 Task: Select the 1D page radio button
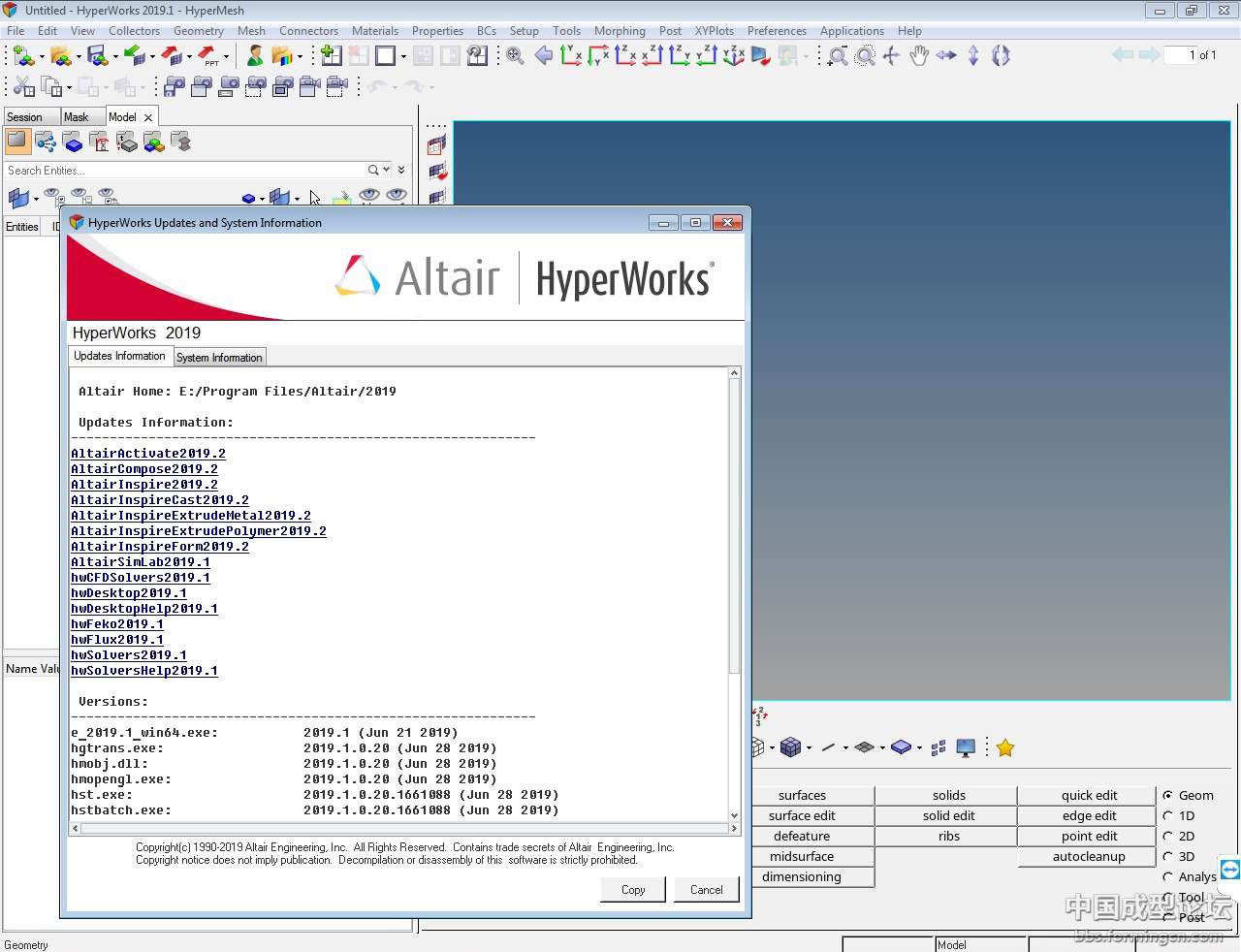pyautogui.click(x=1168, y=815)
